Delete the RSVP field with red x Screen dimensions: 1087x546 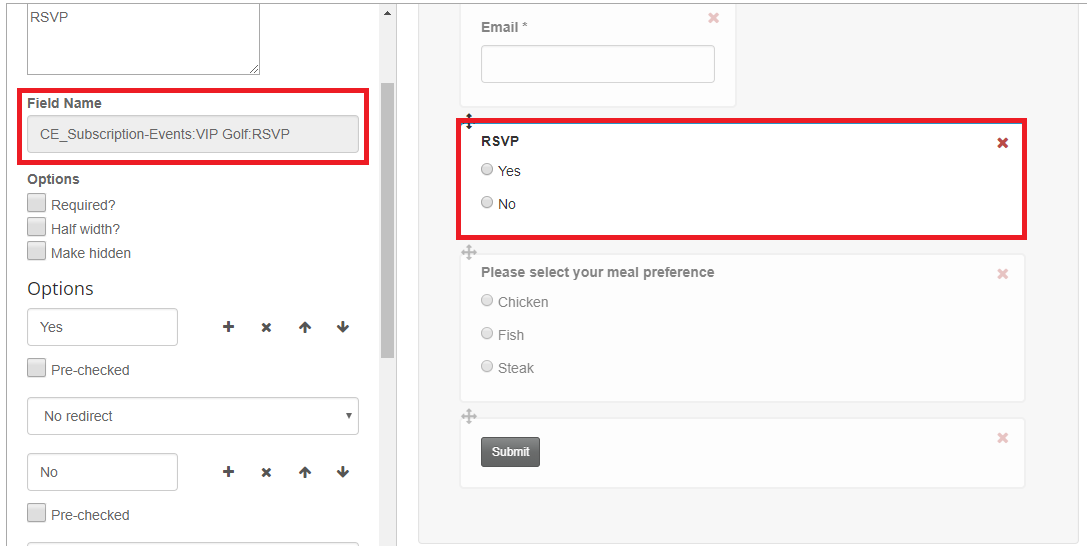pos(1002,143)
